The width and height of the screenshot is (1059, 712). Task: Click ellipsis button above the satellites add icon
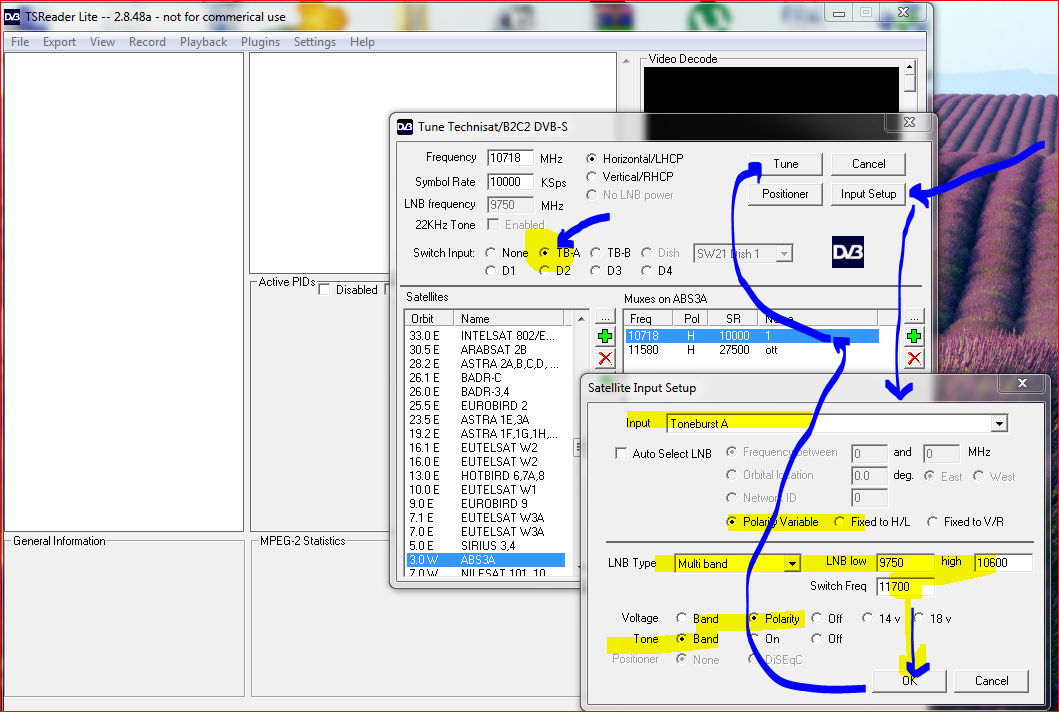605,317
